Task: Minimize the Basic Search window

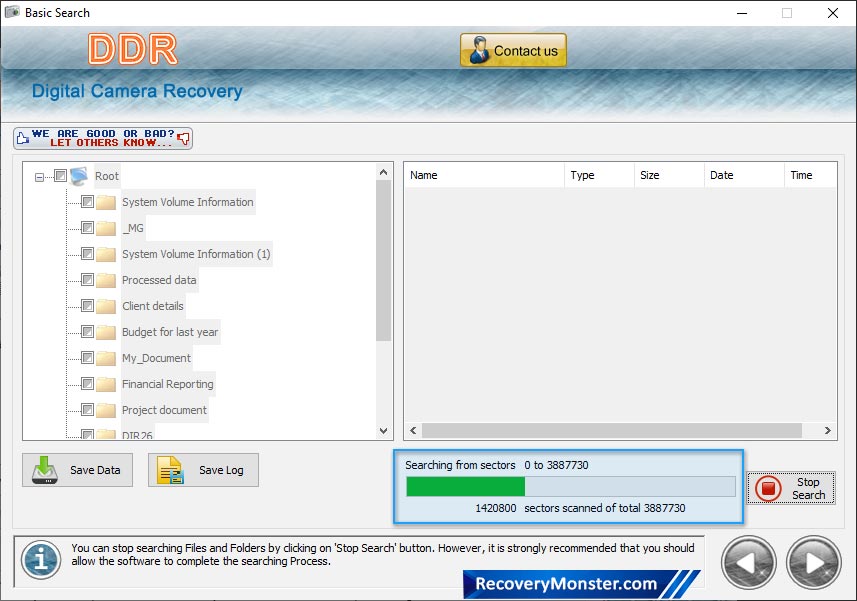Action: [x=742, y=13]
